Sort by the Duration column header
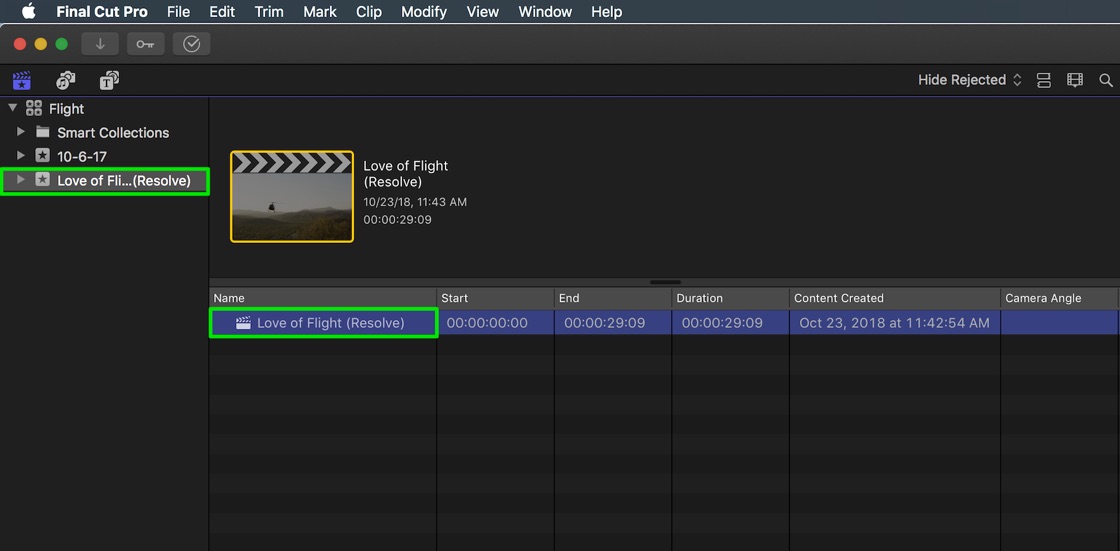Image resolution: width=1120 pixels, height=551 pixels. (731, 298)
